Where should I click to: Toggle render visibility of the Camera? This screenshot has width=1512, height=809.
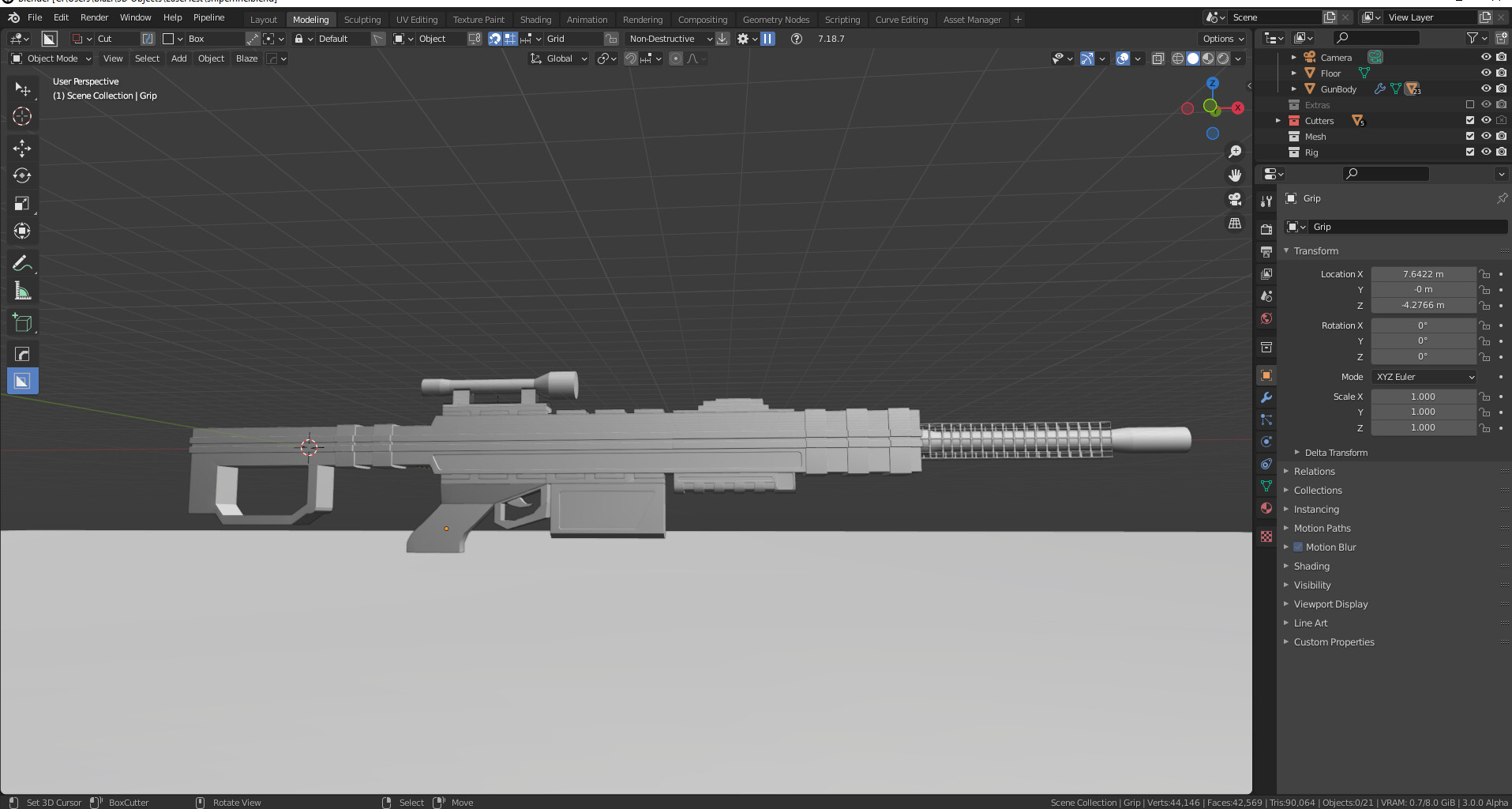[x=1501, y=57]
